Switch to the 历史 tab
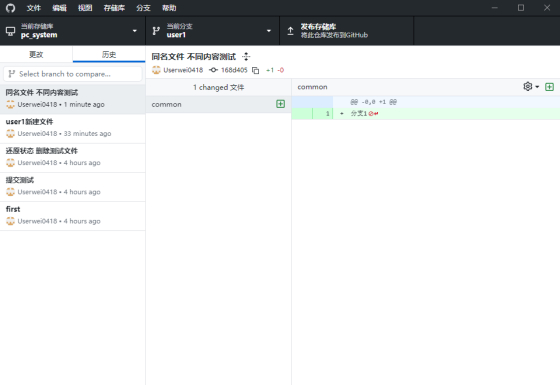 (x=109, y=54)
